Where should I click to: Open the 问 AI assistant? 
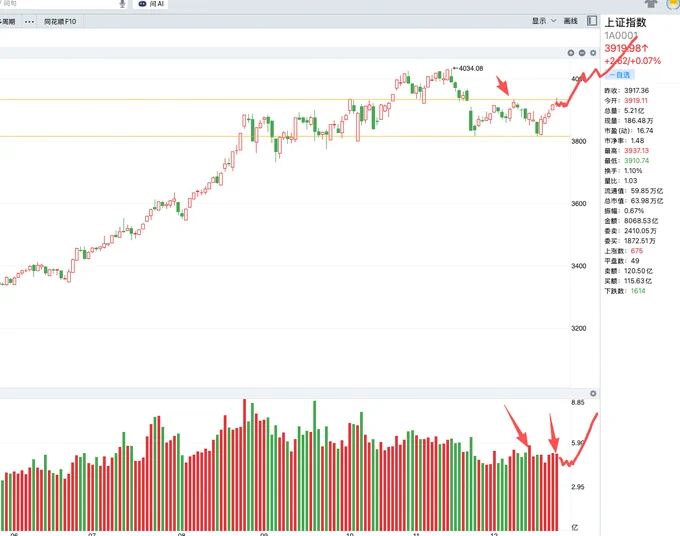coord(151,4)
